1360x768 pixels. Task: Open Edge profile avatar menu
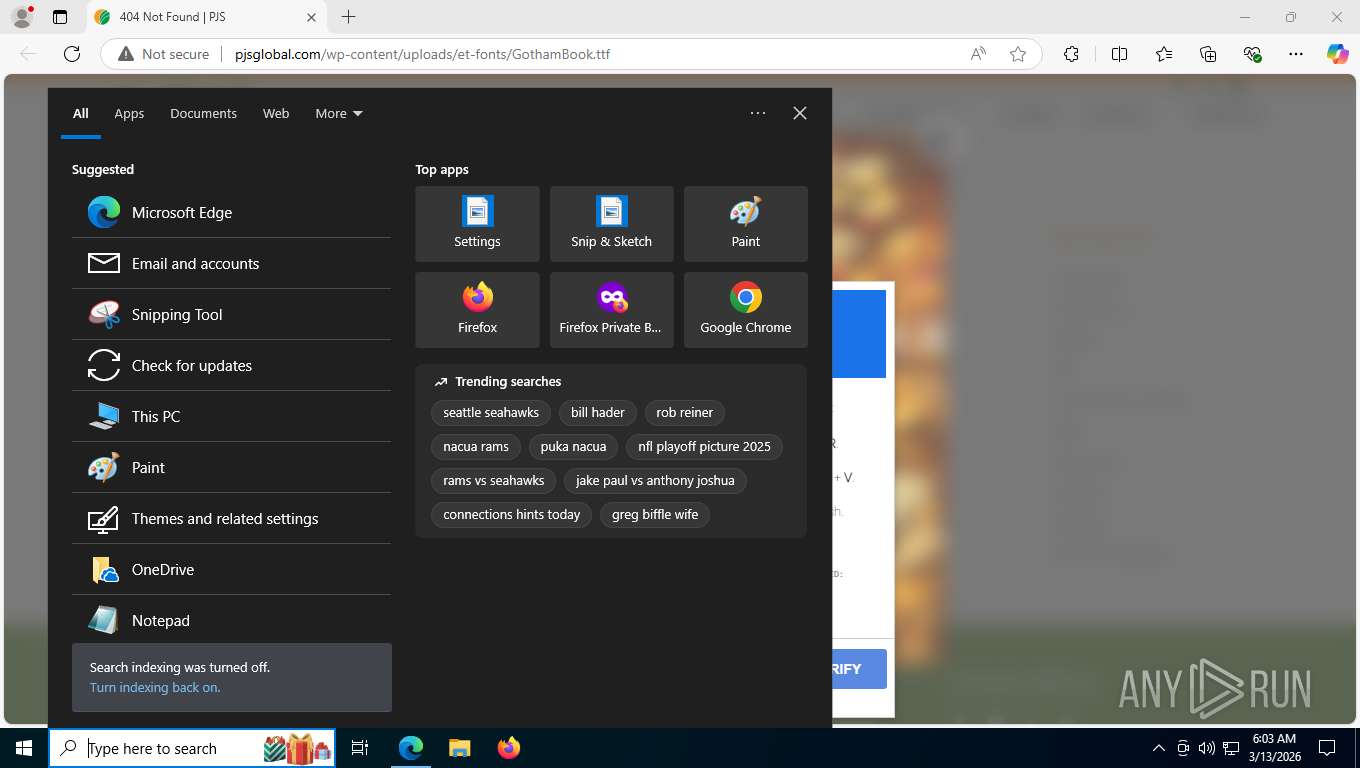tap(21, 17)
